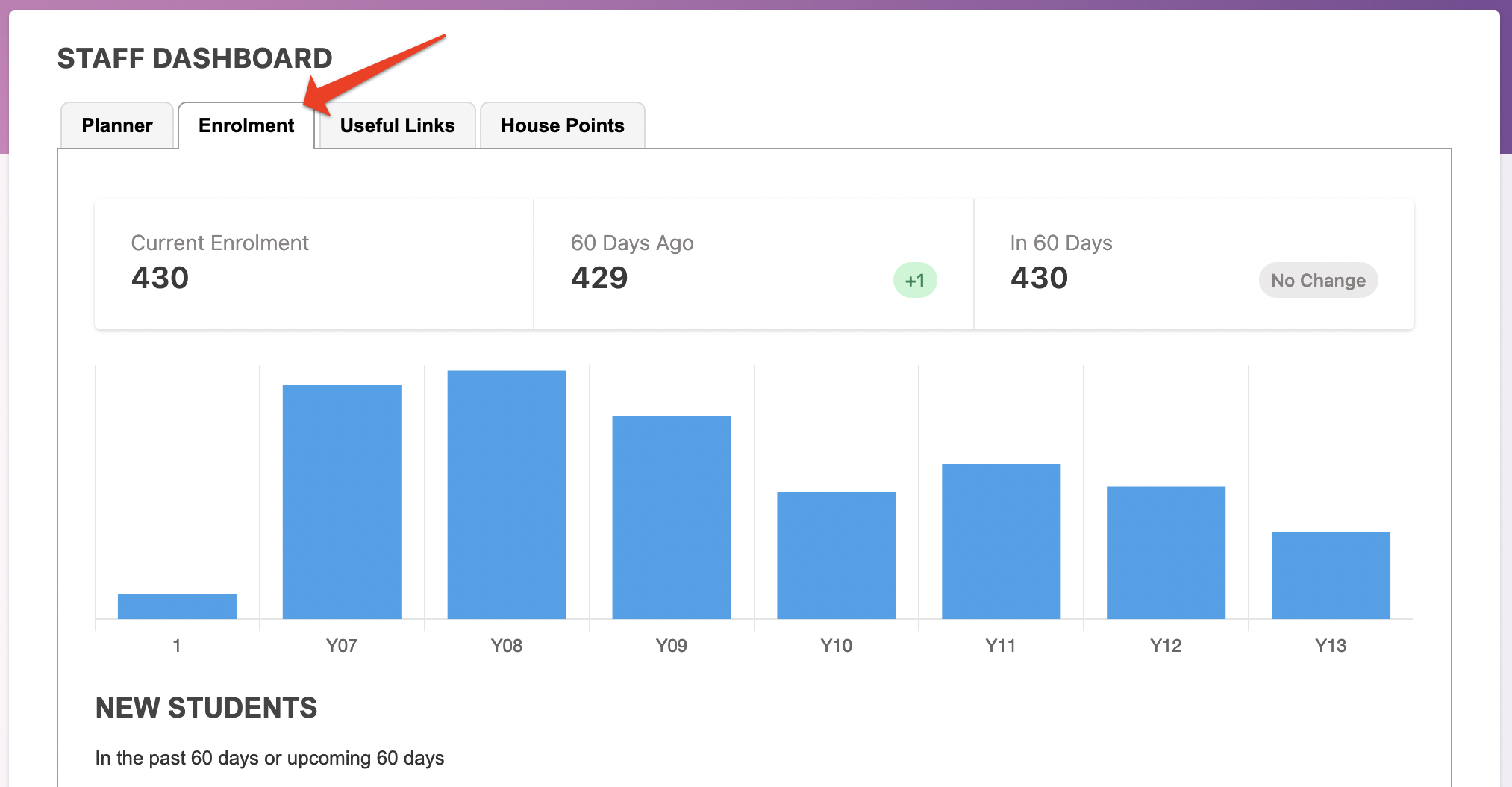Click the In 60 Days 430 figure
The image size is (1512, 787).
[1039, 278]
